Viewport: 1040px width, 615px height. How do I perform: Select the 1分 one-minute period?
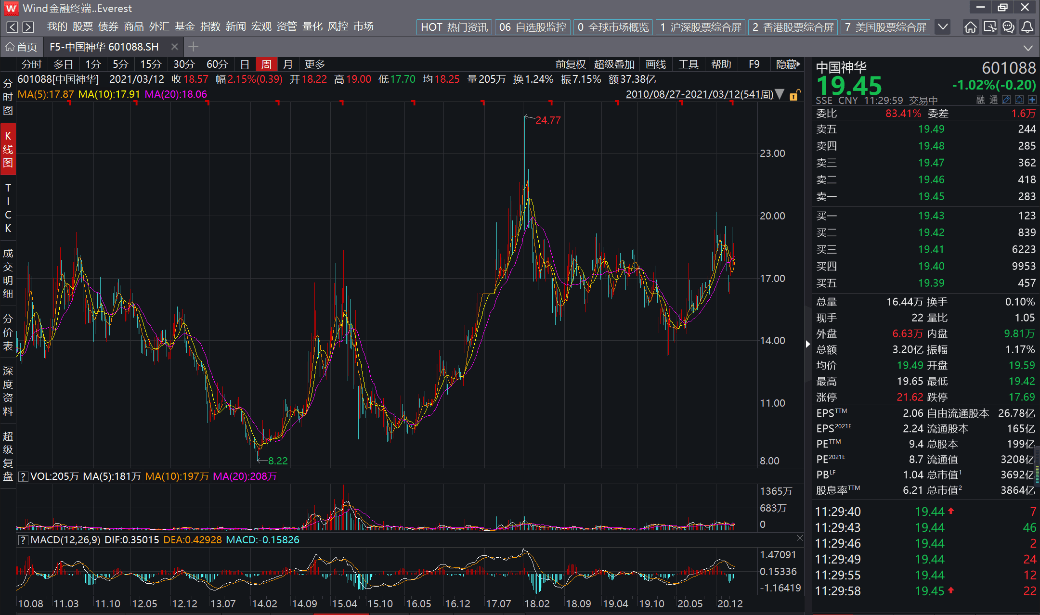tap(93, 64)
